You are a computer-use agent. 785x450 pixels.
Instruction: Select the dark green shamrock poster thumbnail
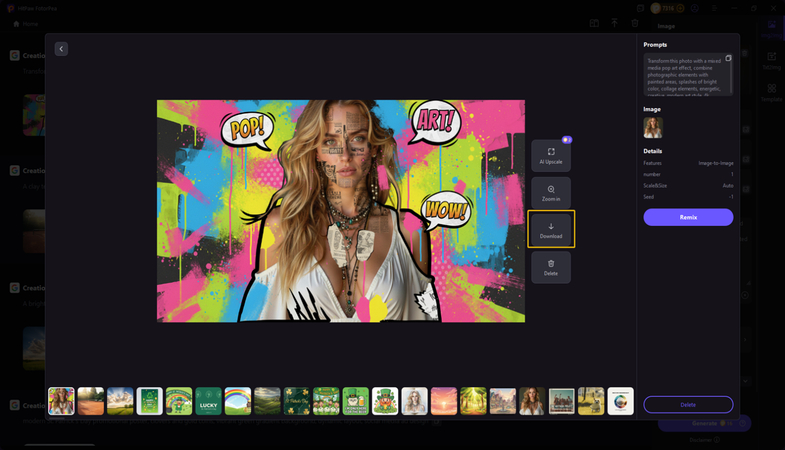297,401
